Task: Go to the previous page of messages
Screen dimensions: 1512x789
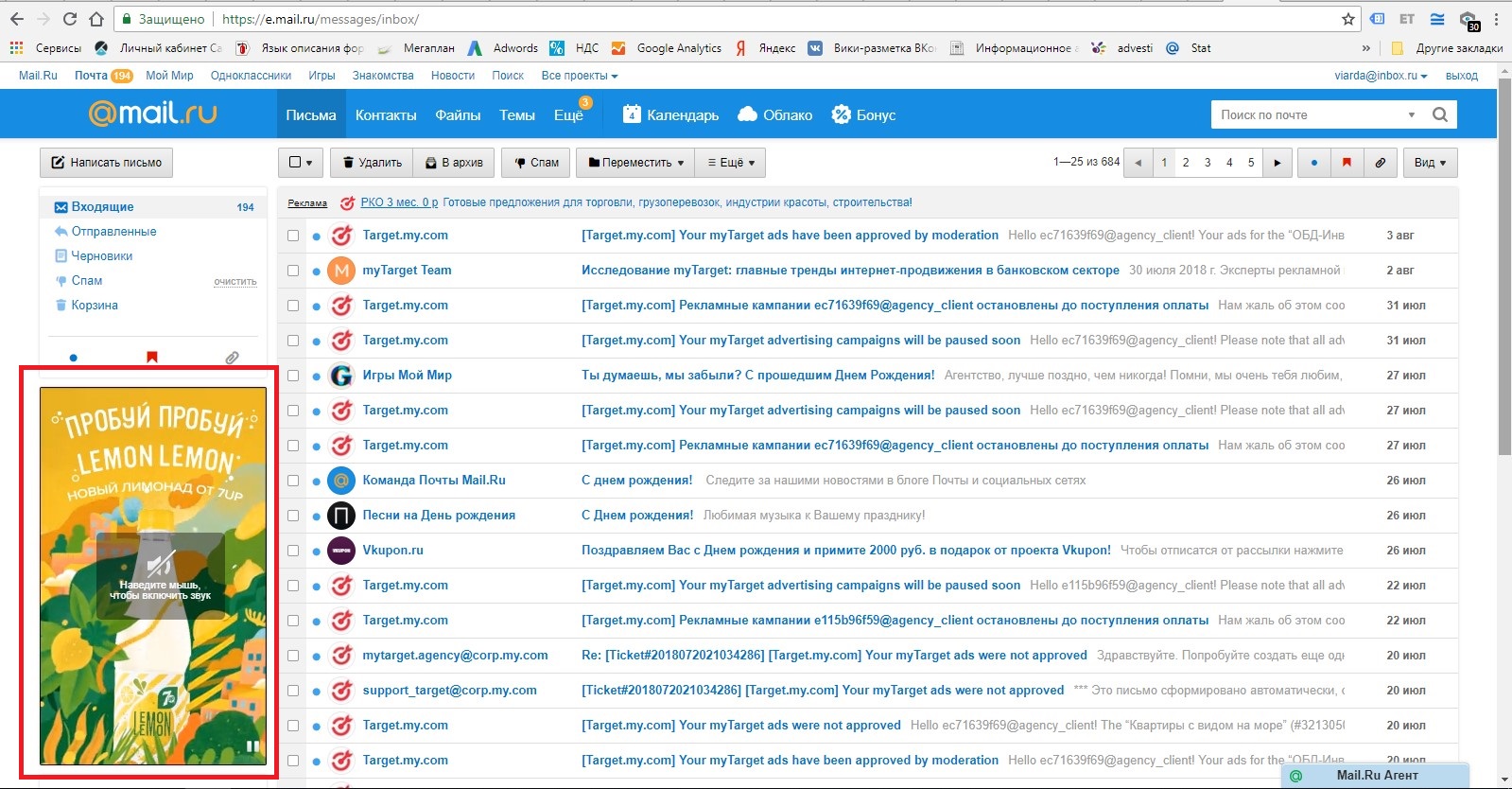Action: click(x=1138, y=163)
